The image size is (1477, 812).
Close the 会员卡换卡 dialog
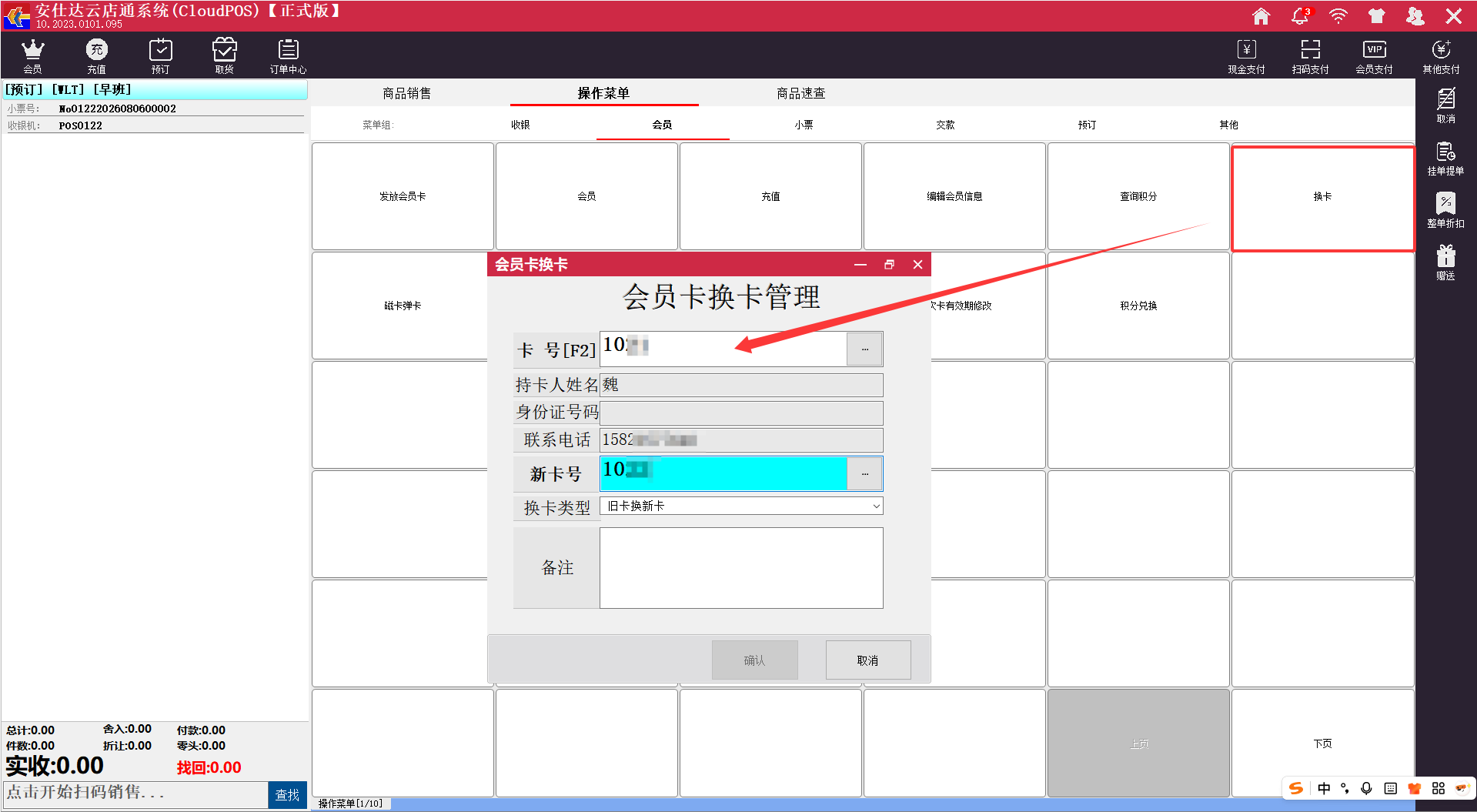[917, 265]
